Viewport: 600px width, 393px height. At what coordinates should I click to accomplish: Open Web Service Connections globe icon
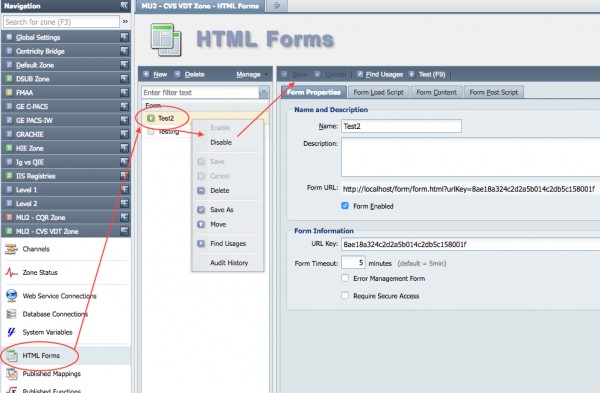coord(11,296)
